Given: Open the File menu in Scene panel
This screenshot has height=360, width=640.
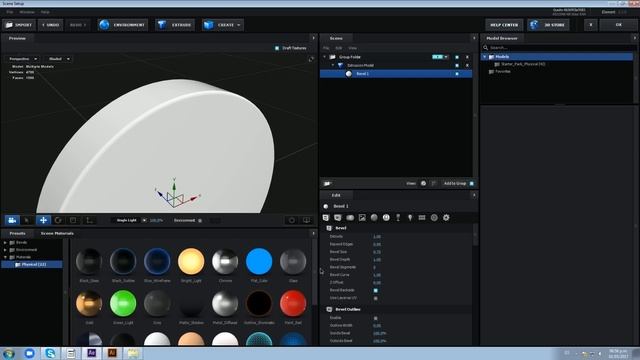Looking at the screenshot, I should [326, 48].
